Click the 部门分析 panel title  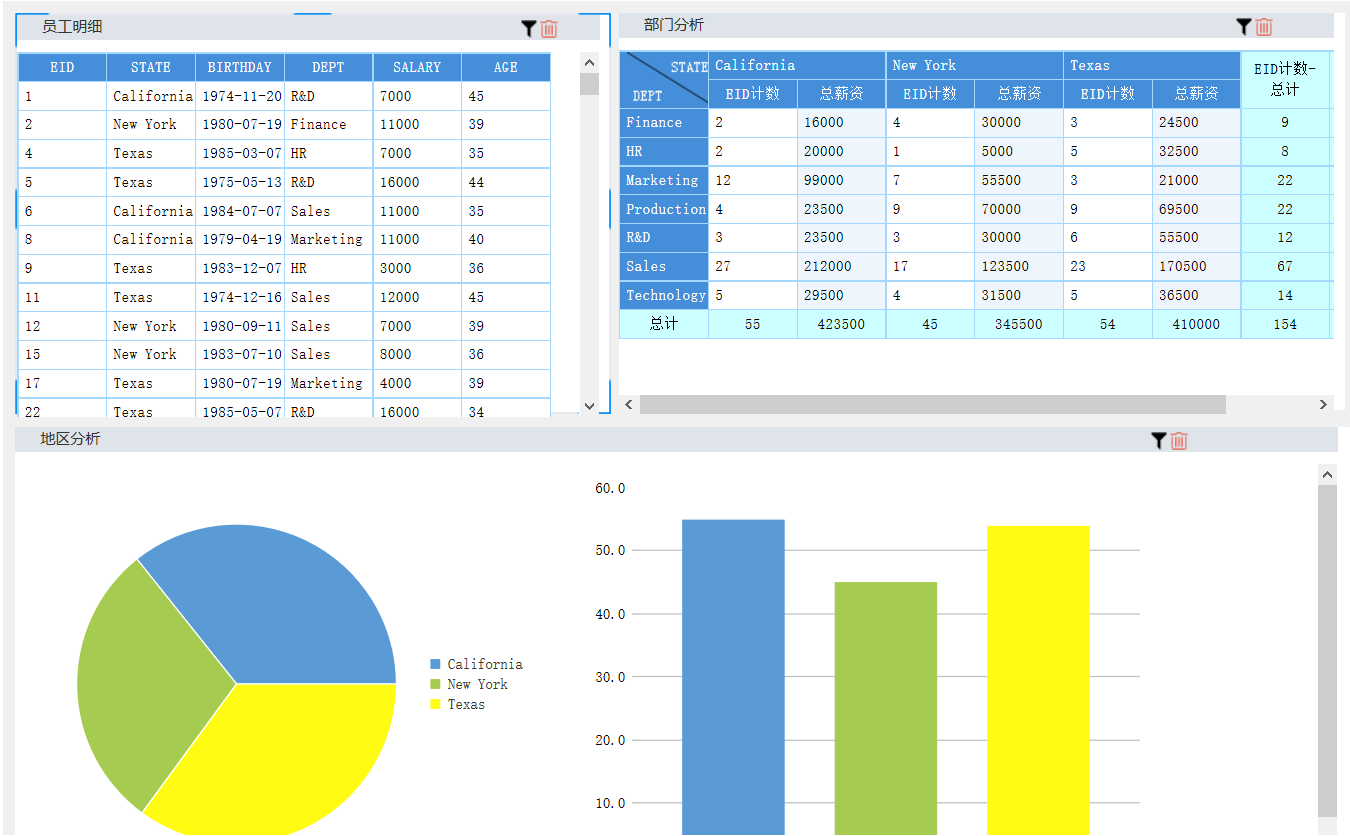tap(674, 25)
